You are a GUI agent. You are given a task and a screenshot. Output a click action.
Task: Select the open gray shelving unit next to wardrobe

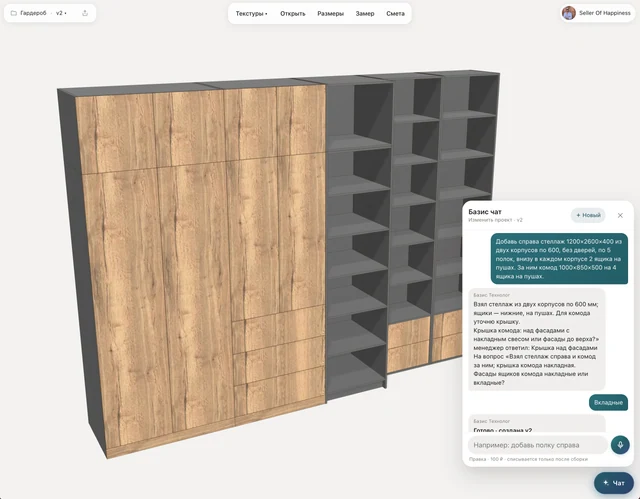click(x=357, y=241)
